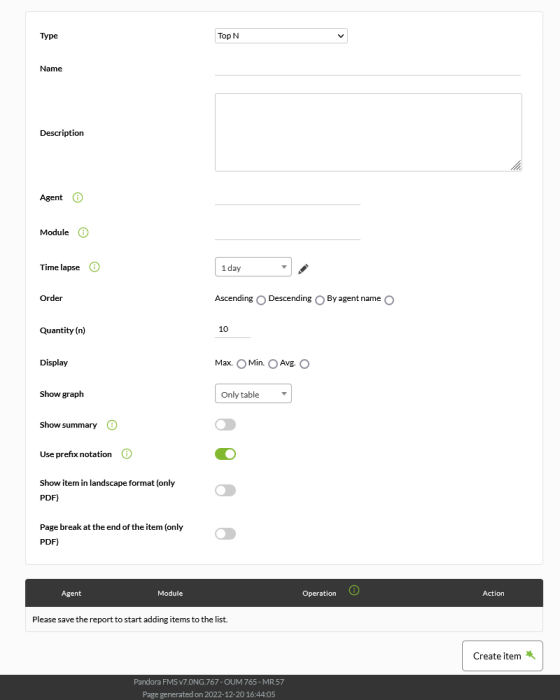Open the Show graph Only table dropdown
Image resolution: width=560 pixels, height=700 pixels.
253,394
